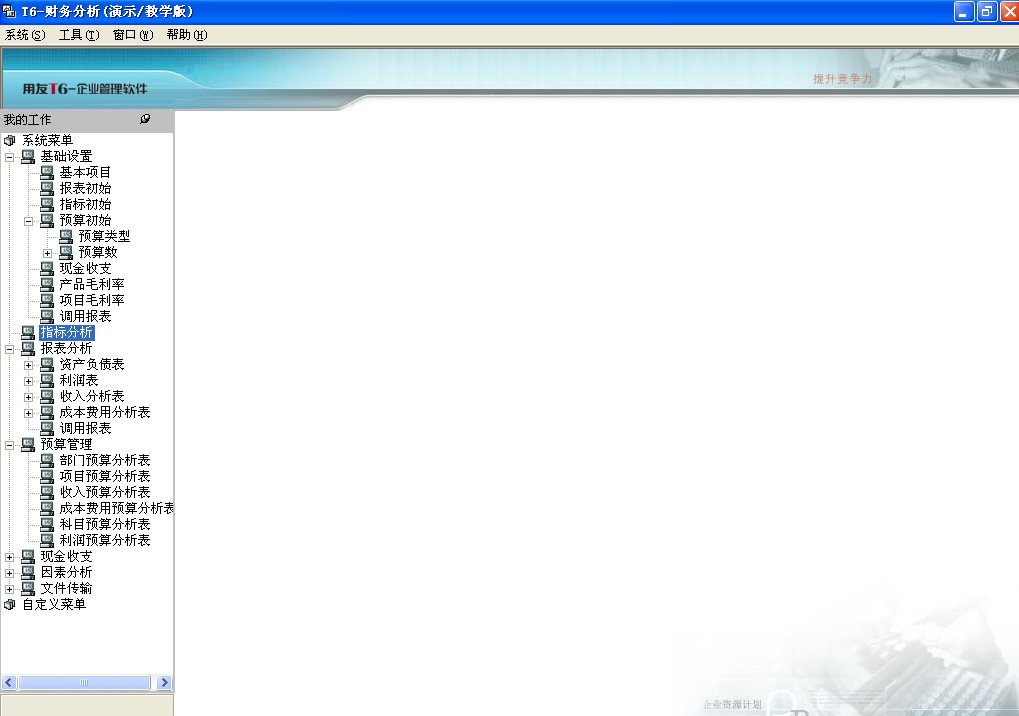Viewport: 1019px width, 716px height.
Task: Expand the 收入分析表 tree node
Action: click(29, 398)
